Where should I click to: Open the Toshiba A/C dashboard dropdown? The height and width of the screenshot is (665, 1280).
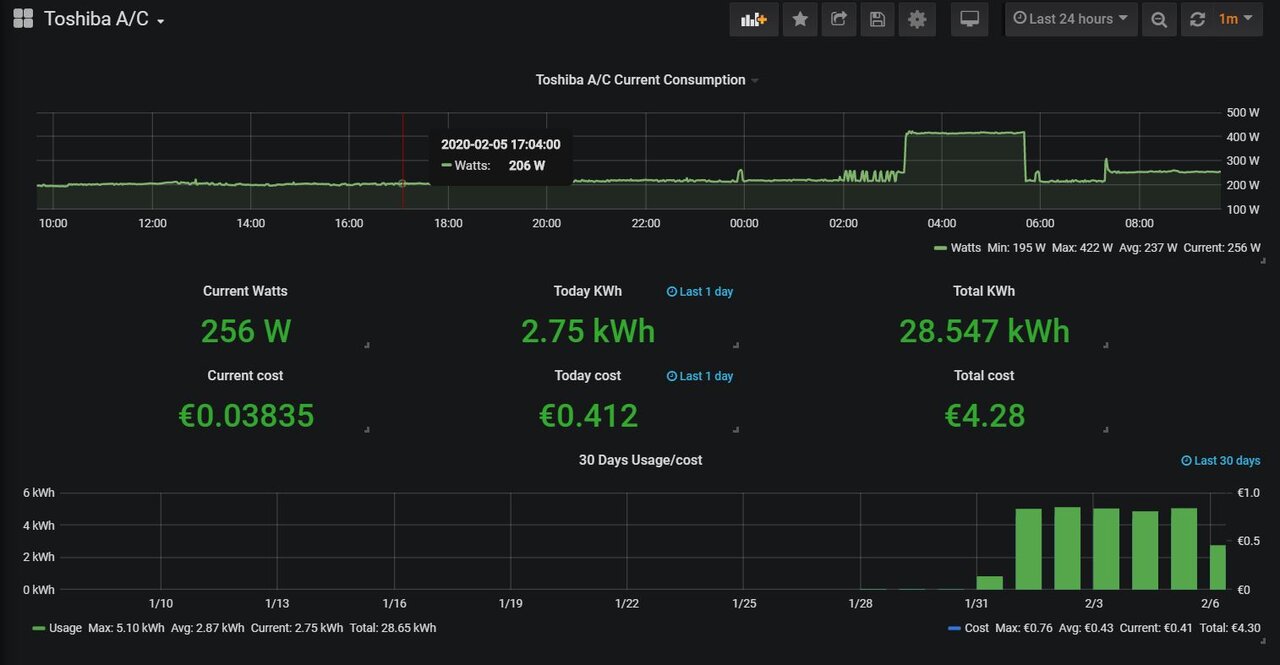click(x=104, y=19)
